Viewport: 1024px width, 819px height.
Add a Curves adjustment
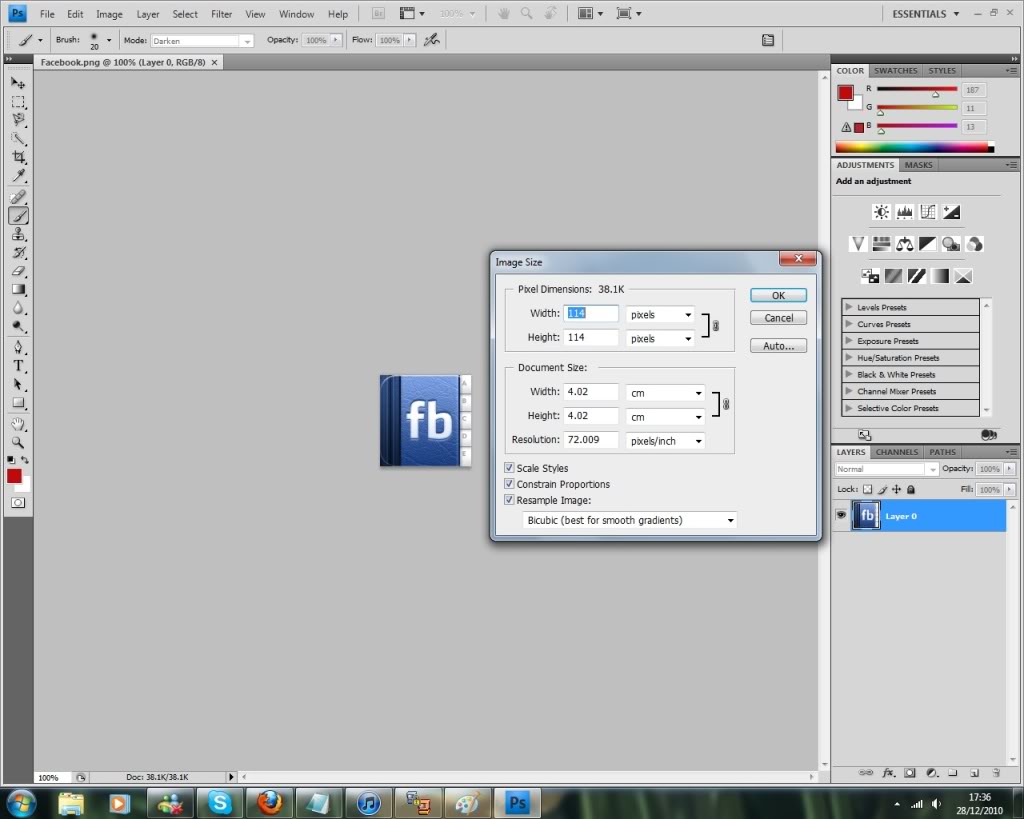click(x=927, y=212)
